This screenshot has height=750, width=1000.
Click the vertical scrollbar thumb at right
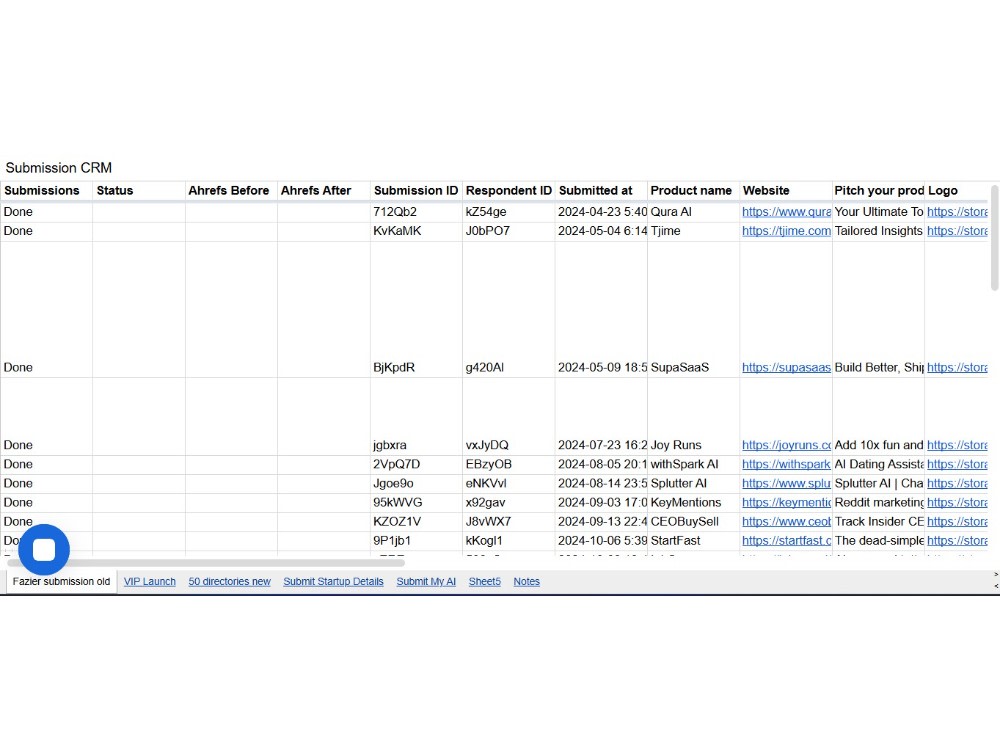(995, 237)
